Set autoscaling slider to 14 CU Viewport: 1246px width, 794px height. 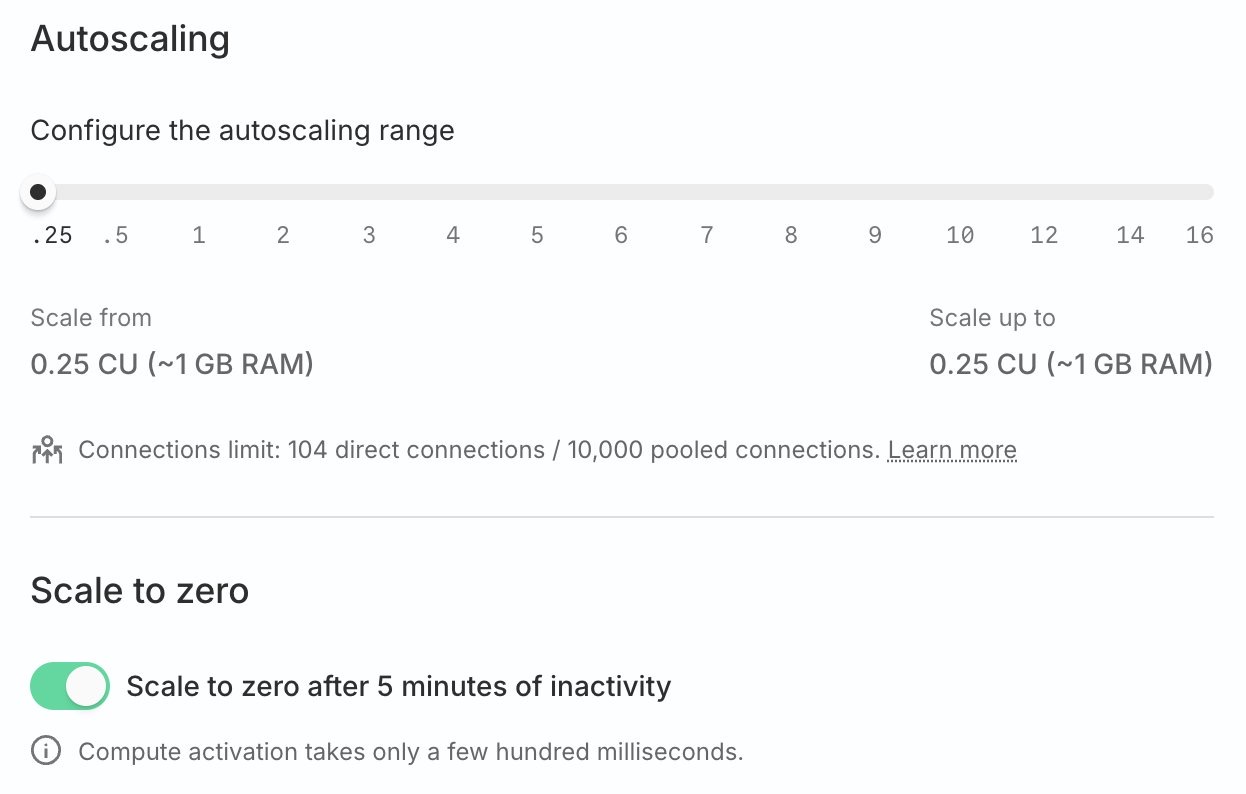click(1130, 192)
